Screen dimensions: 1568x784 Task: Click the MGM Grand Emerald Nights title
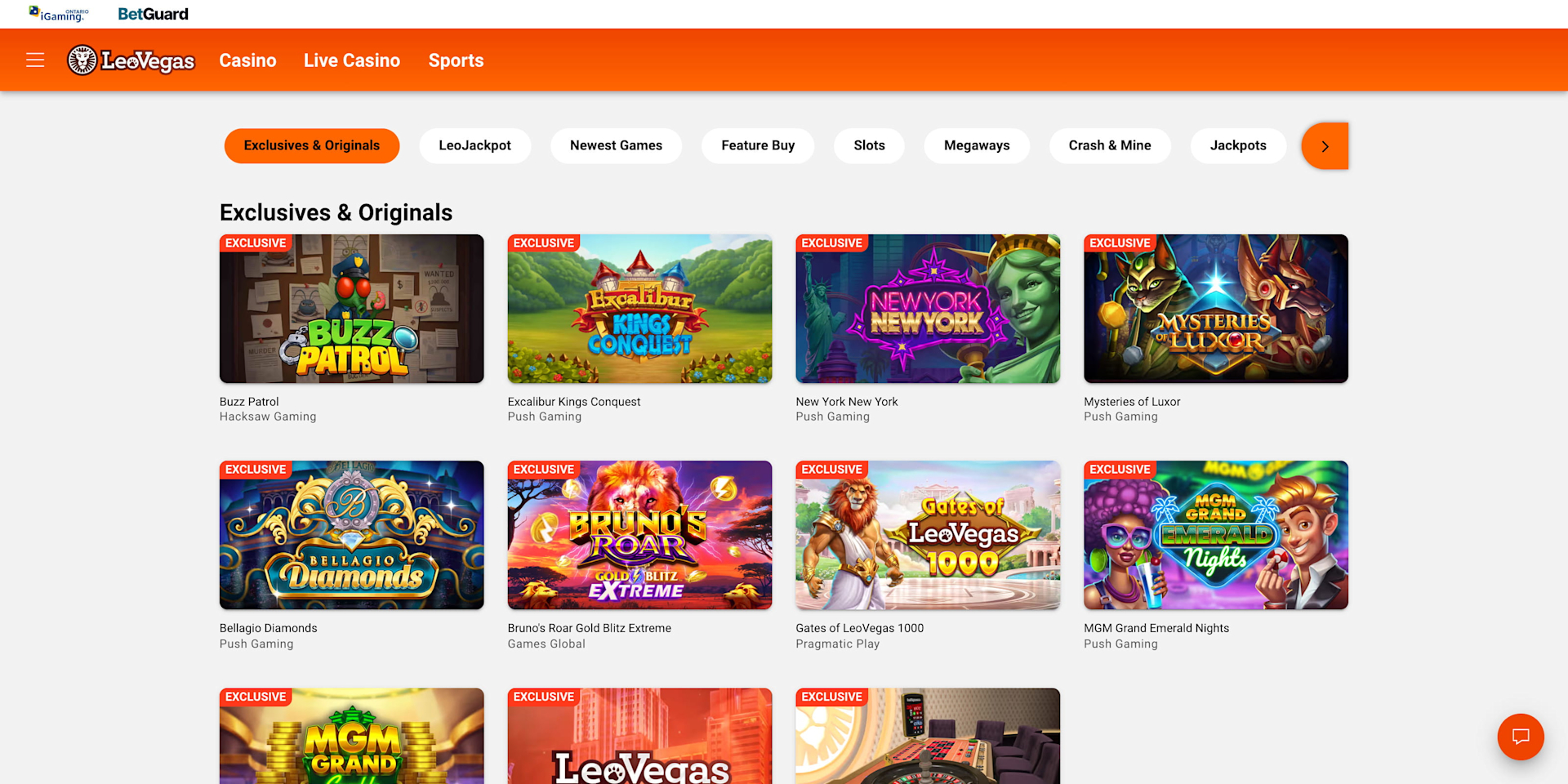(1156, 628)
